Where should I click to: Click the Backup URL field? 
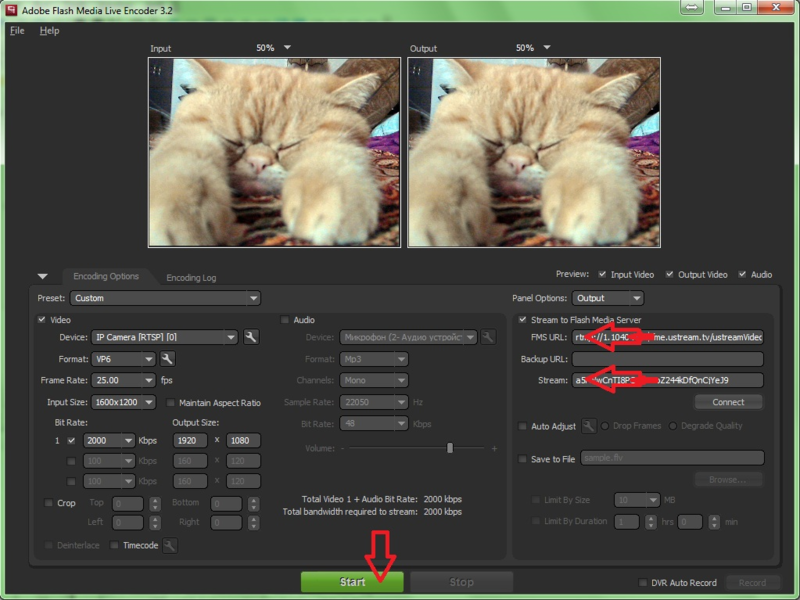(668, 359)
